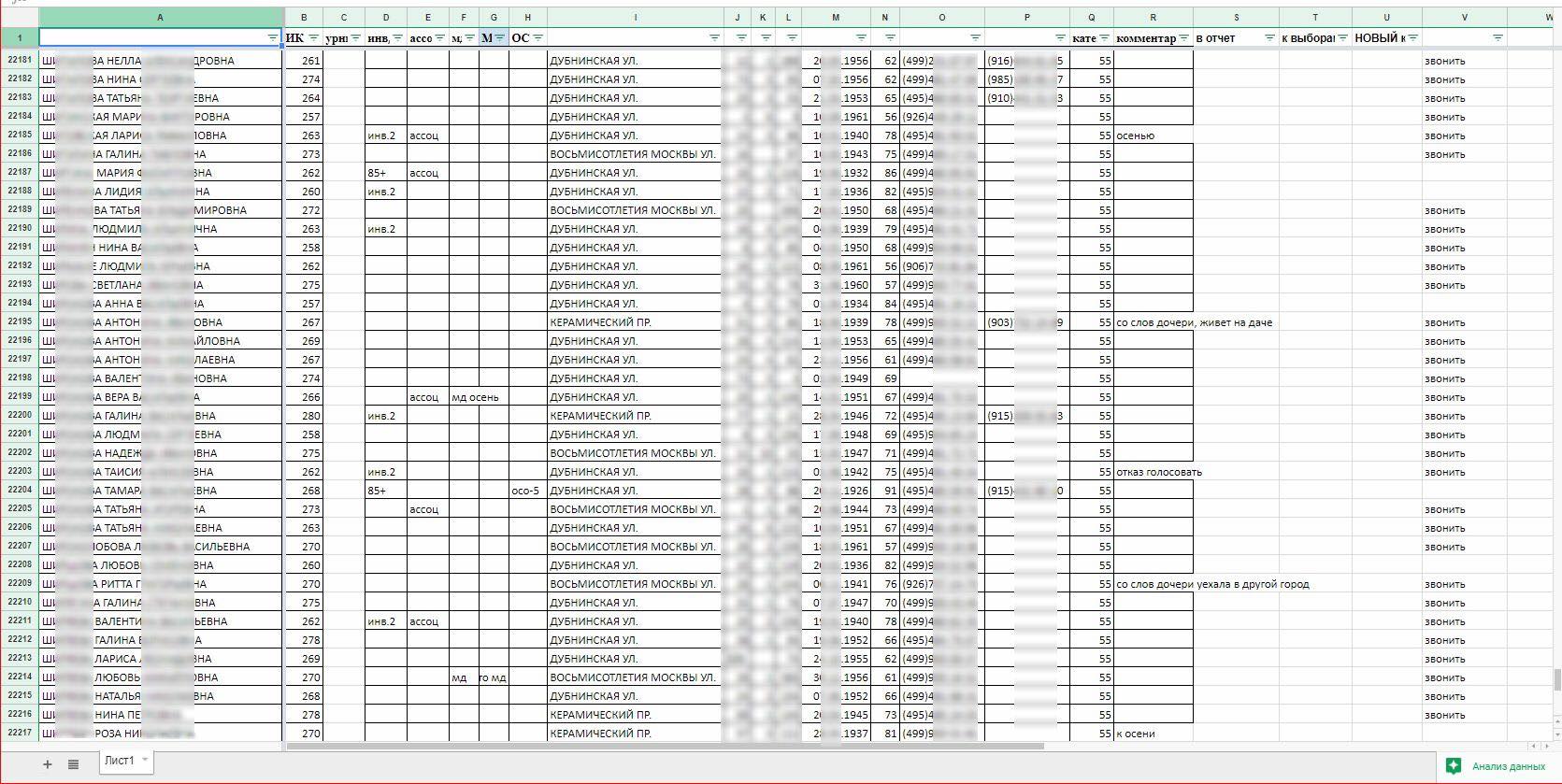Screen dimensions: 1562x784
Task: Click the vertical scrollbar thumb
Action: tap(1557, 678)
